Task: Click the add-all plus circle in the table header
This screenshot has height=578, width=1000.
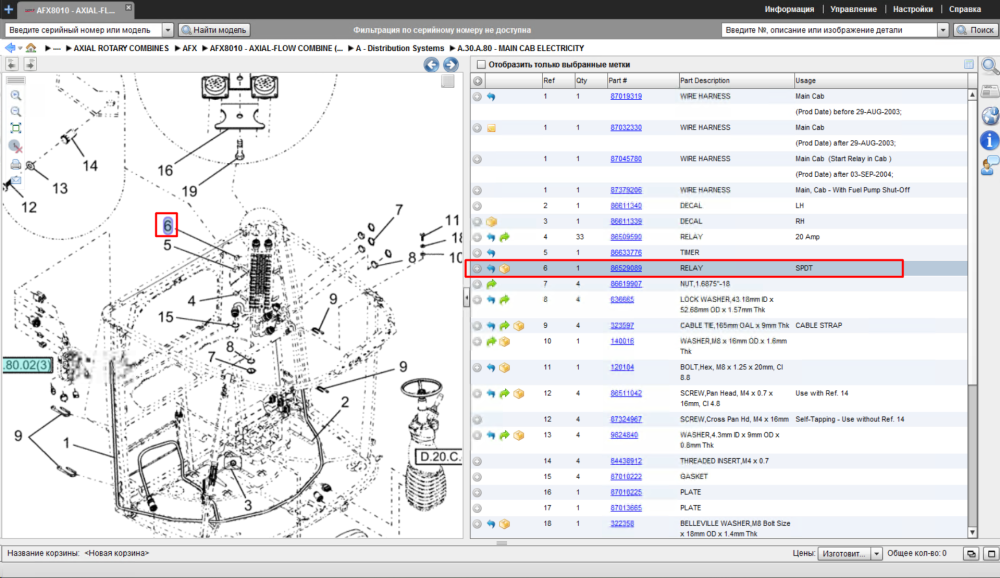Action: tap(478, 81)
